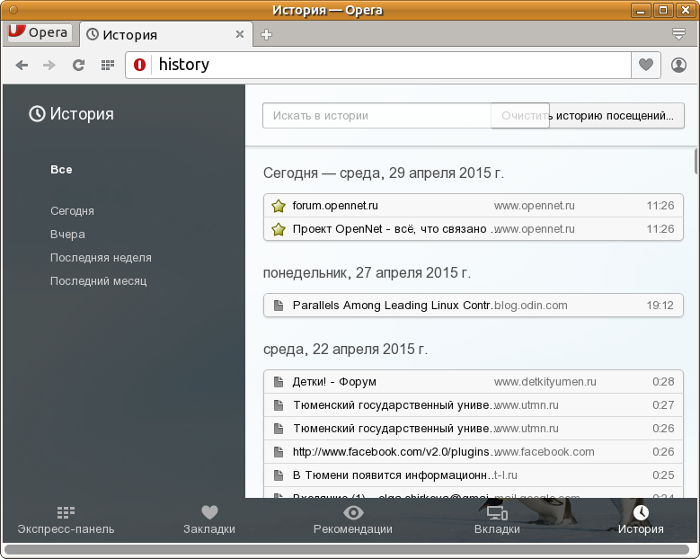The image size is (700, 559).
Task: Click the star icon beside Проект OpenNet
Action: (x=279, y=229)
